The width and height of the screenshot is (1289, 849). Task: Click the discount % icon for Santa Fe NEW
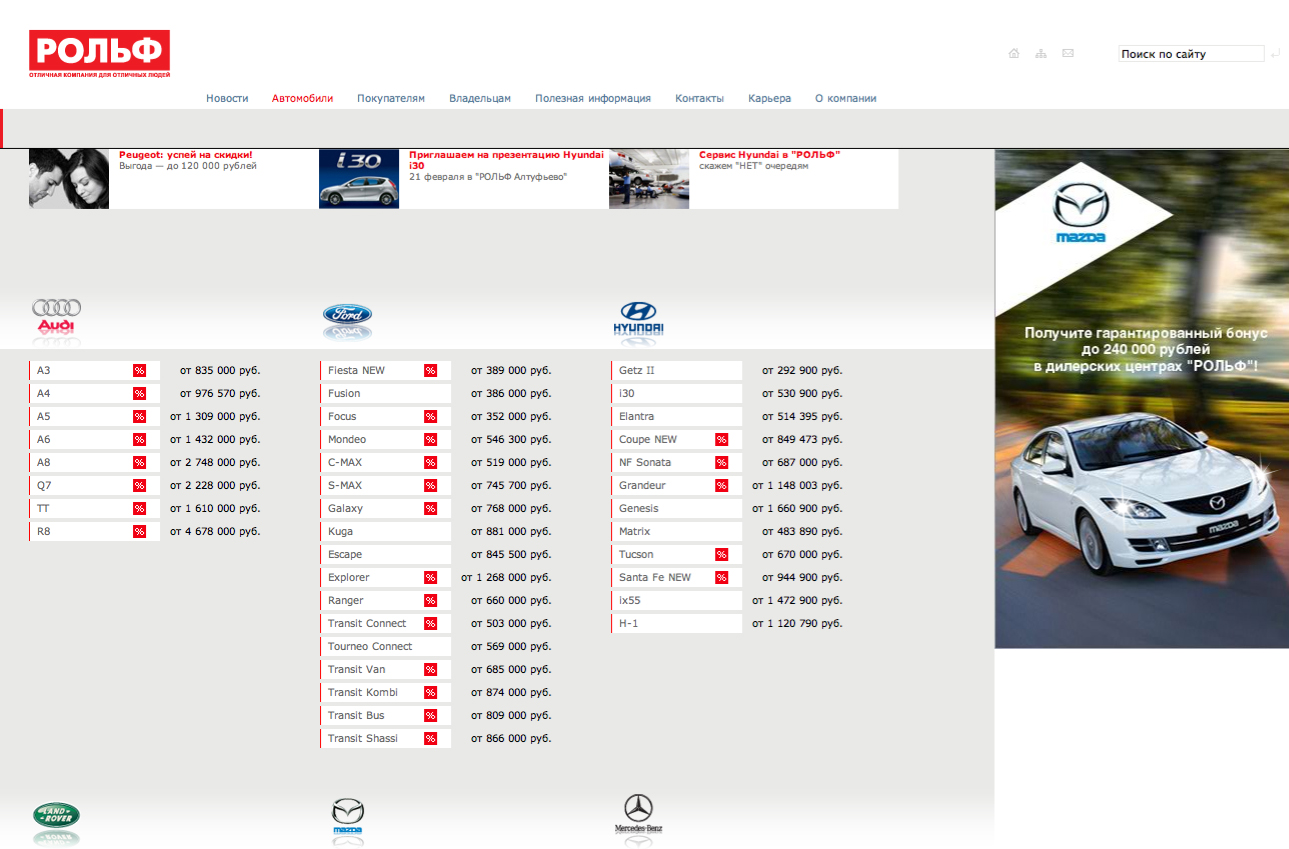pyautogui.click(x=721, y=578)
